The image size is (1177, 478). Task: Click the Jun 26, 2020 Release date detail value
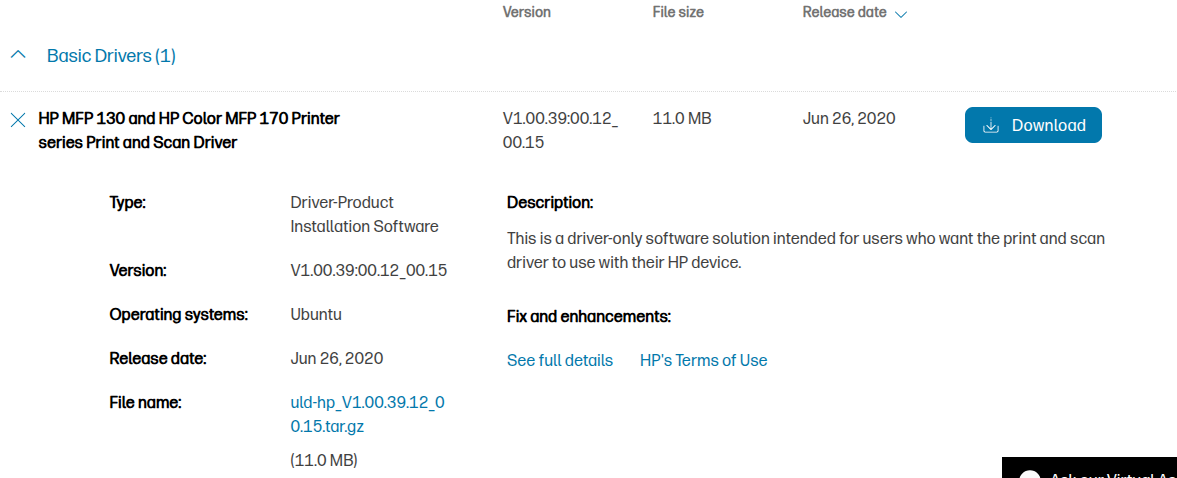tap(336, 359)
